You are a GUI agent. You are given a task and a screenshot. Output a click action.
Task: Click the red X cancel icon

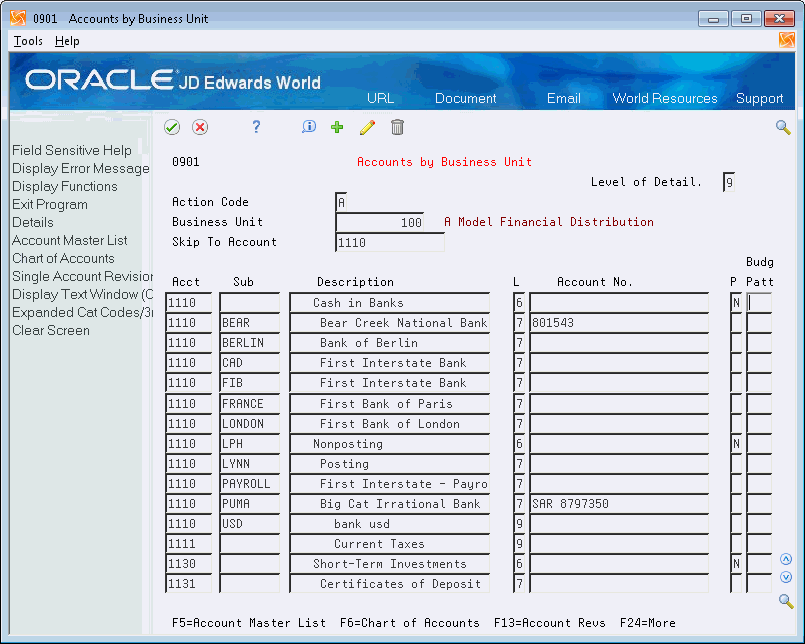pyautogui.click(x=200, y=127)
